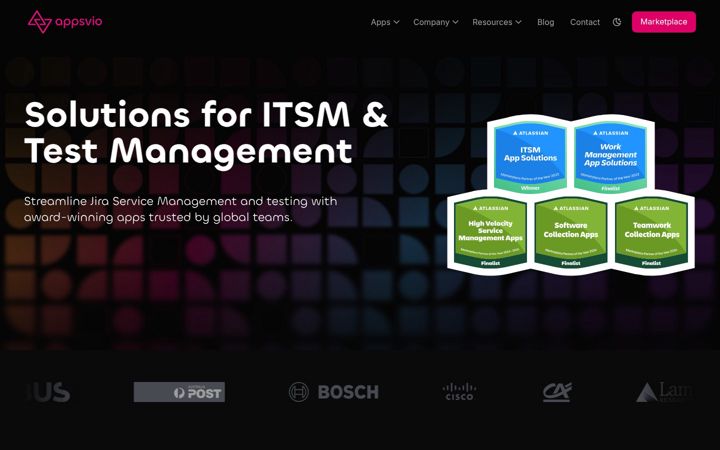Click the Crédit Agricole CA logo

pos(557,392)
